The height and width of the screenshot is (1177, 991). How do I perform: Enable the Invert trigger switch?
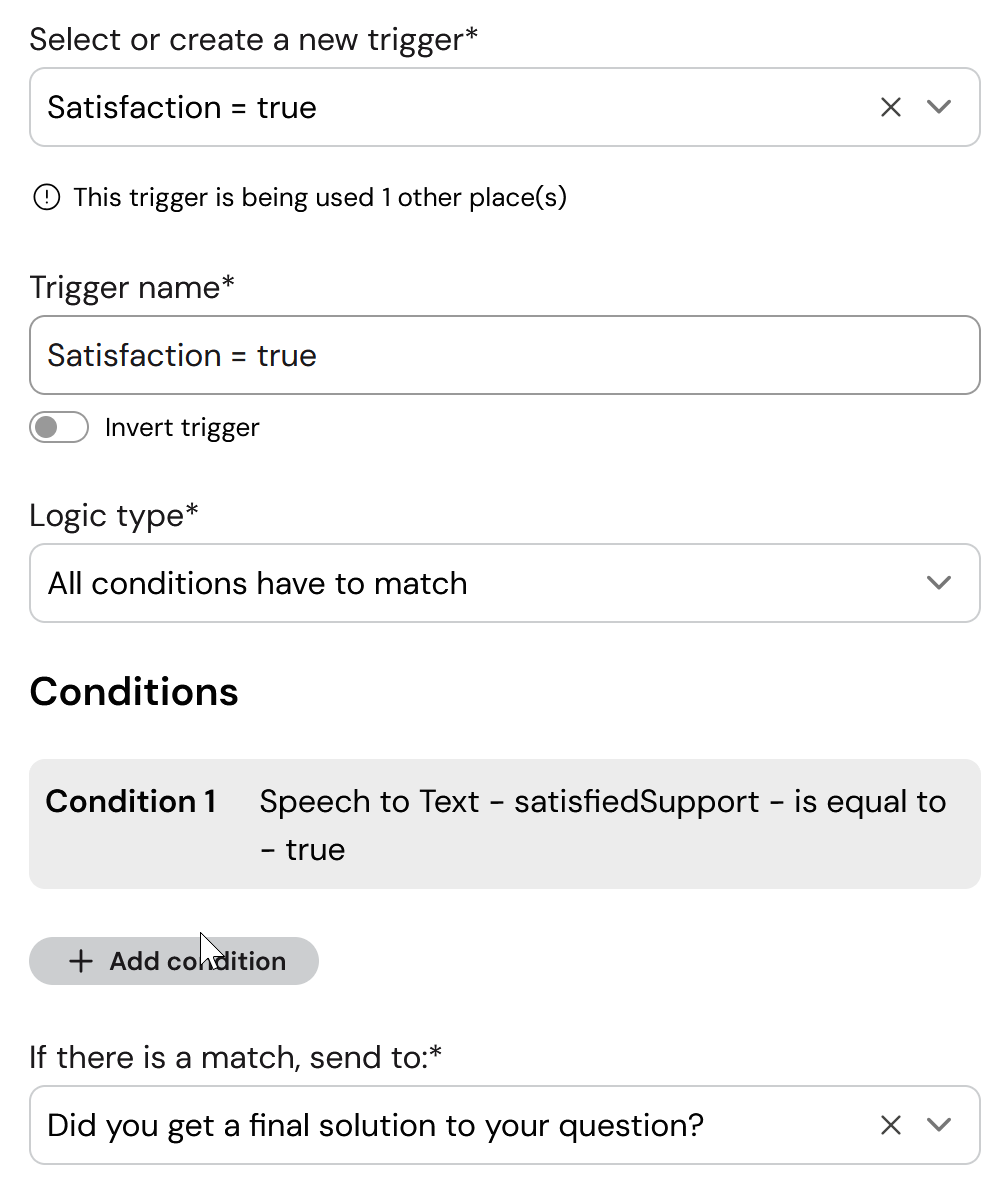point(59,427)
